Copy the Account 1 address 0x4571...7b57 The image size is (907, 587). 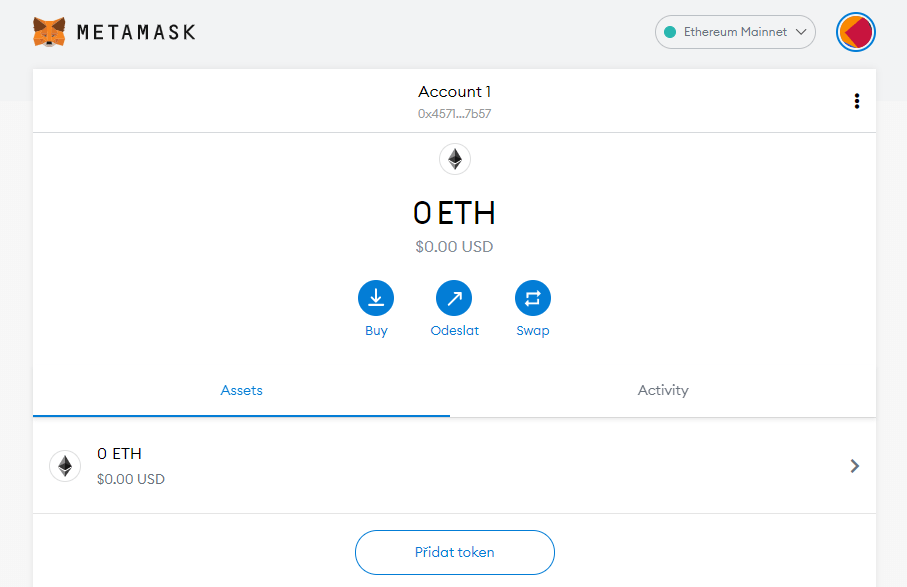[x=454, y=114]
